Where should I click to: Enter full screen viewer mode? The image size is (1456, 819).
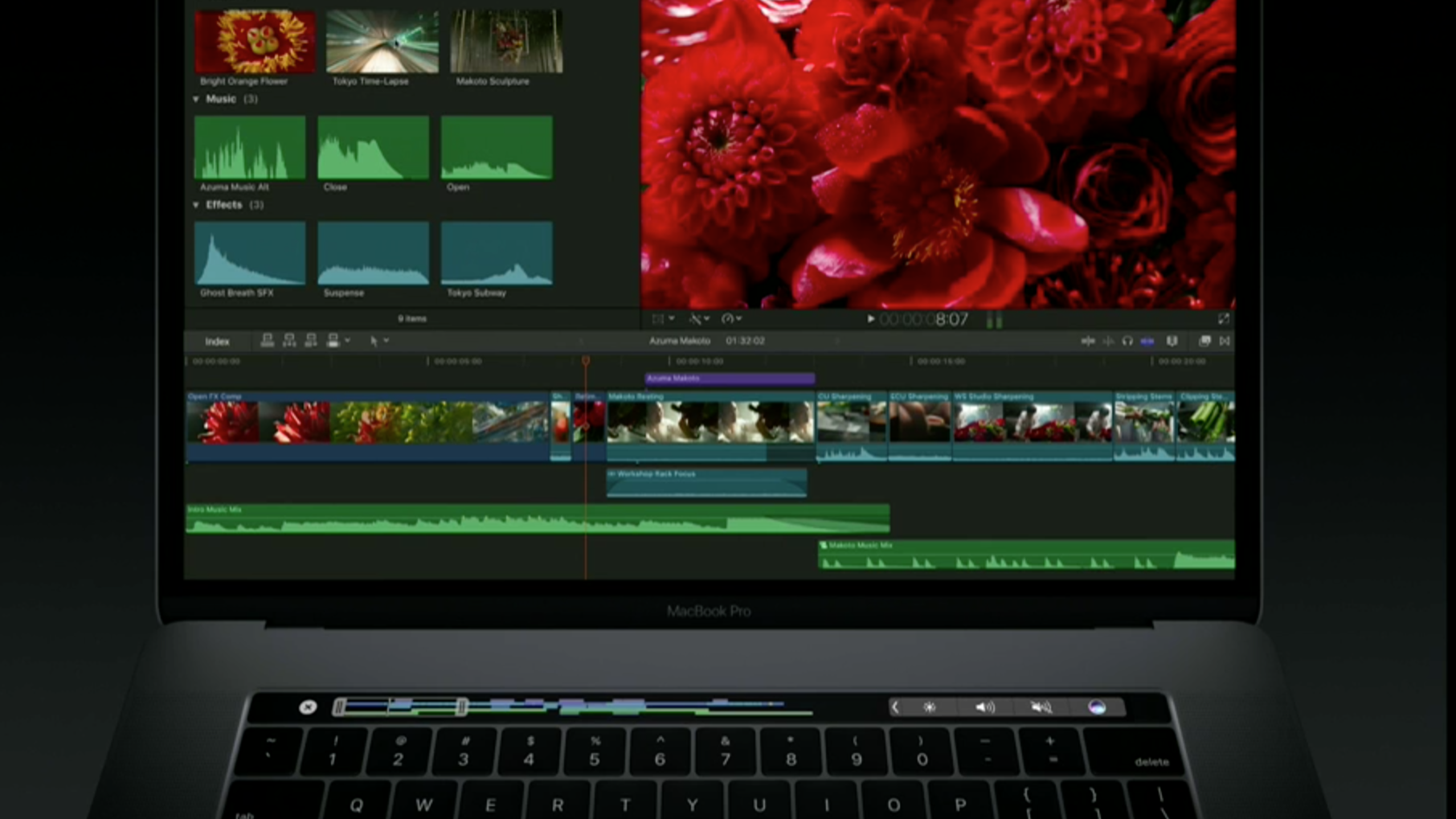coord(1223,319)
